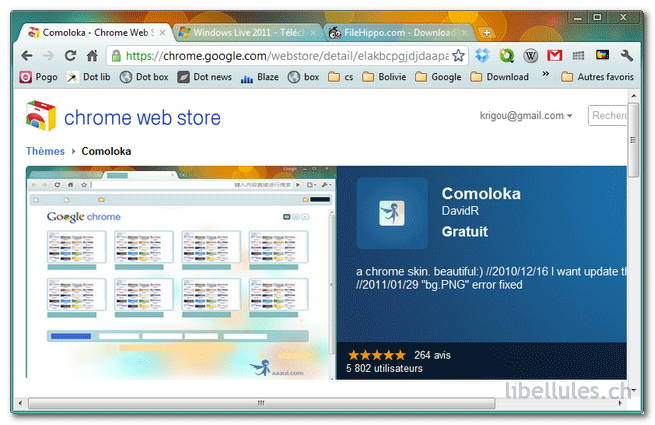Click the 264 avis reviews link
Image resolution: width=655 pixels, height=425 pixels.
tap(432, 355)
